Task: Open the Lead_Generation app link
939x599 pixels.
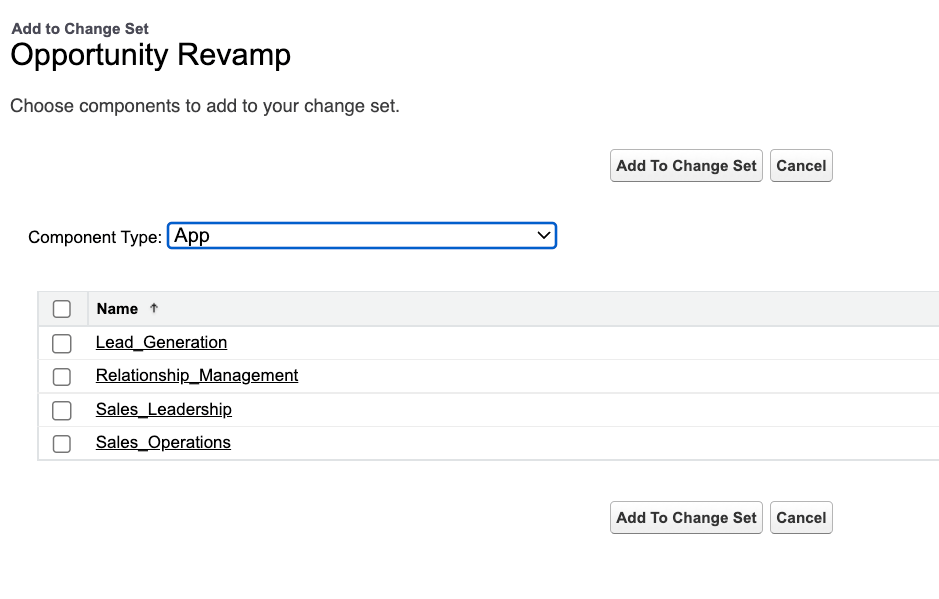Action: [x=161, y=343]
